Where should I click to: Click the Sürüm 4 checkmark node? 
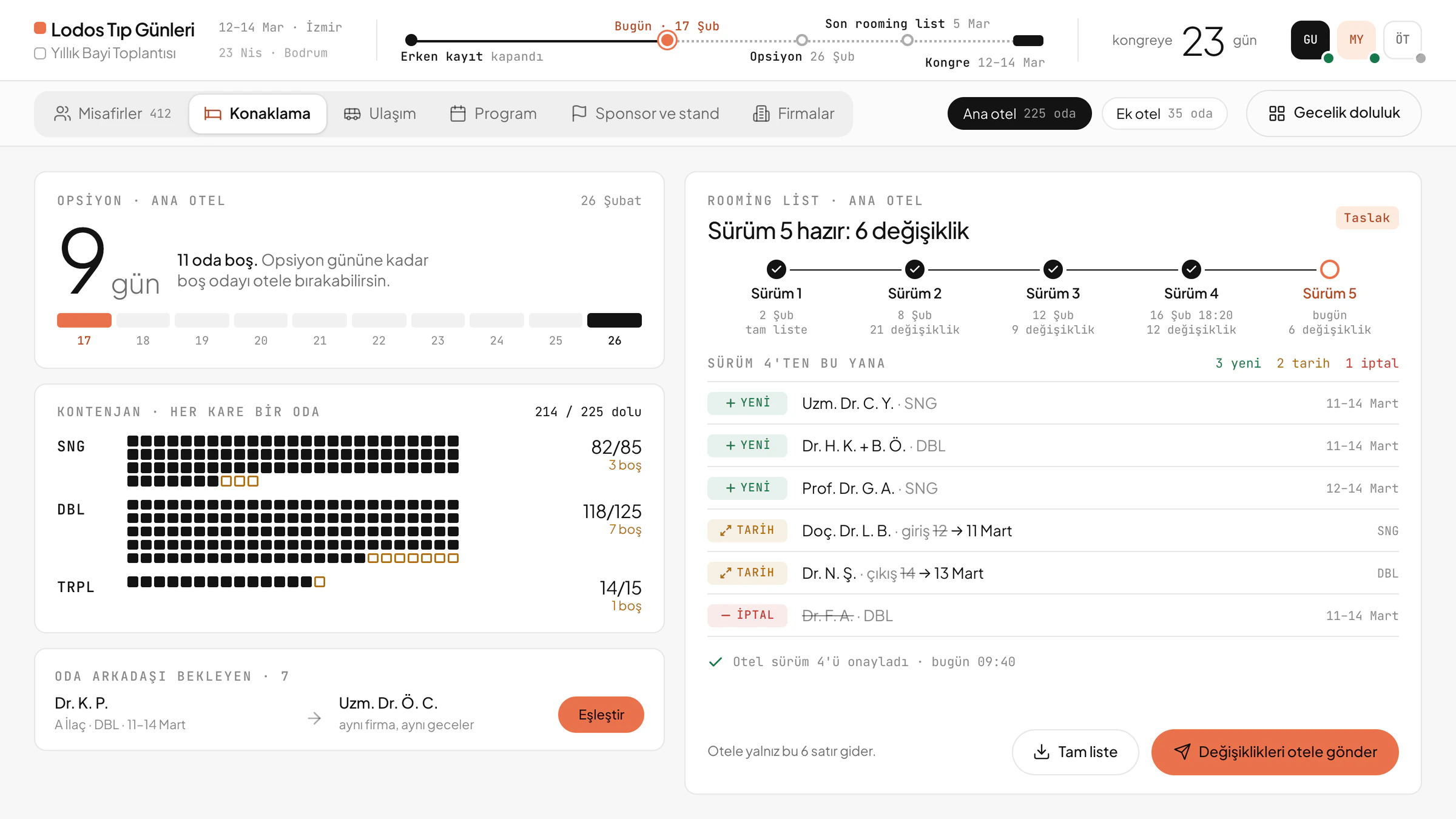pos(1191,269)
